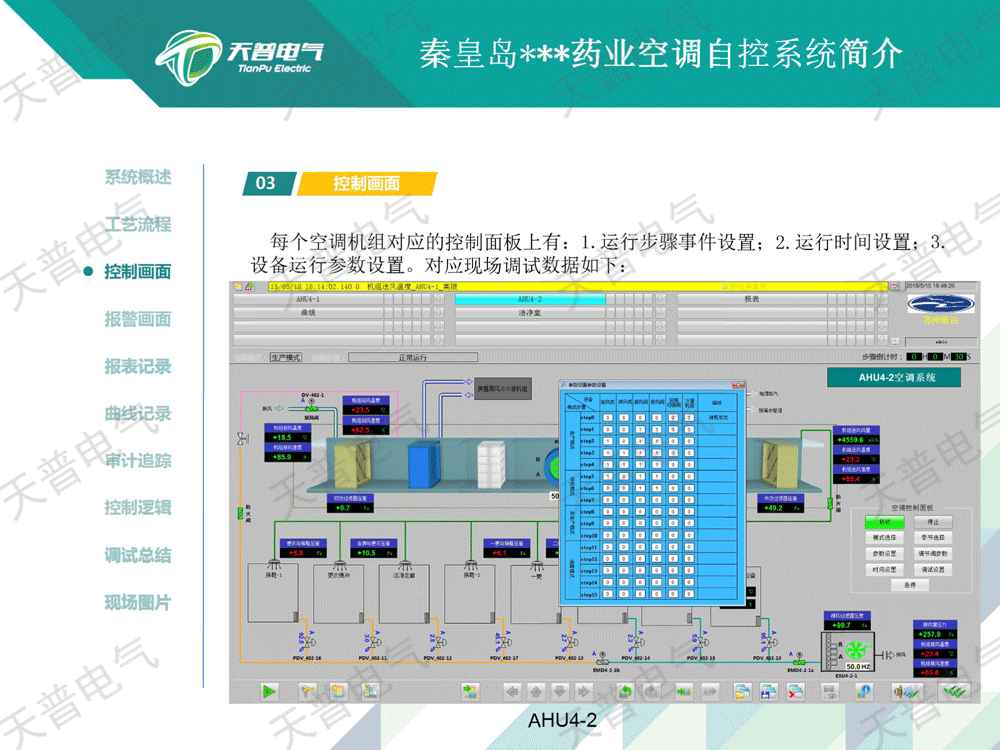Go to 报表记录 in the slide sidebar

[138, 367]
